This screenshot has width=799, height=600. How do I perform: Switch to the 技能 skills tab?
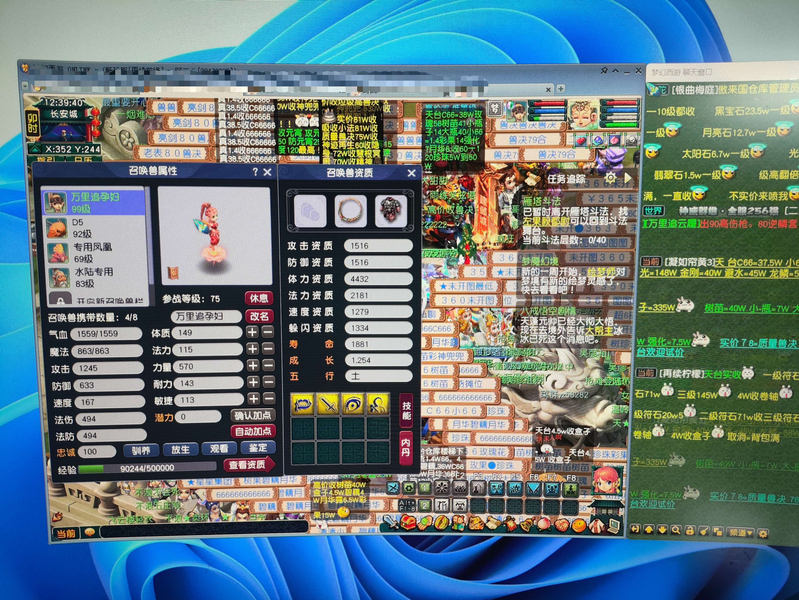[406, 411]
